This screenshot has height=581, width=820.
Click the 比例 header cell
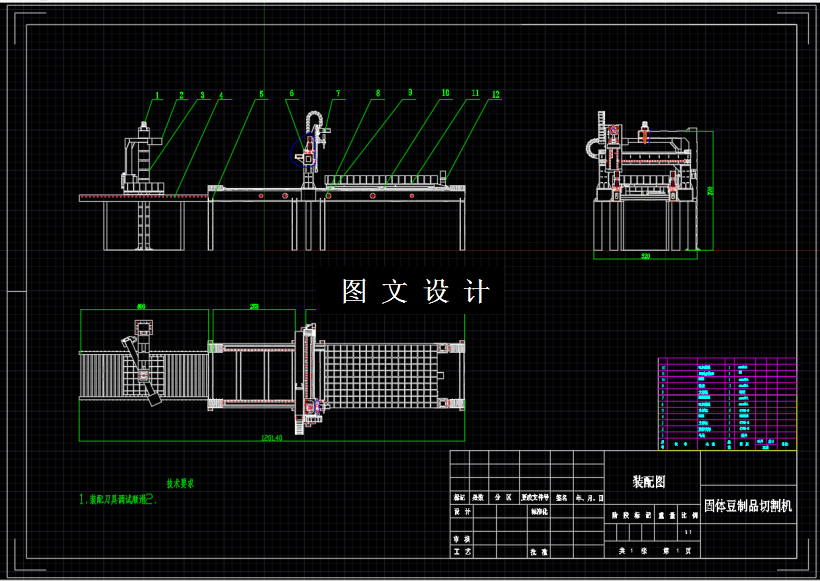click(x=689, y=515)
